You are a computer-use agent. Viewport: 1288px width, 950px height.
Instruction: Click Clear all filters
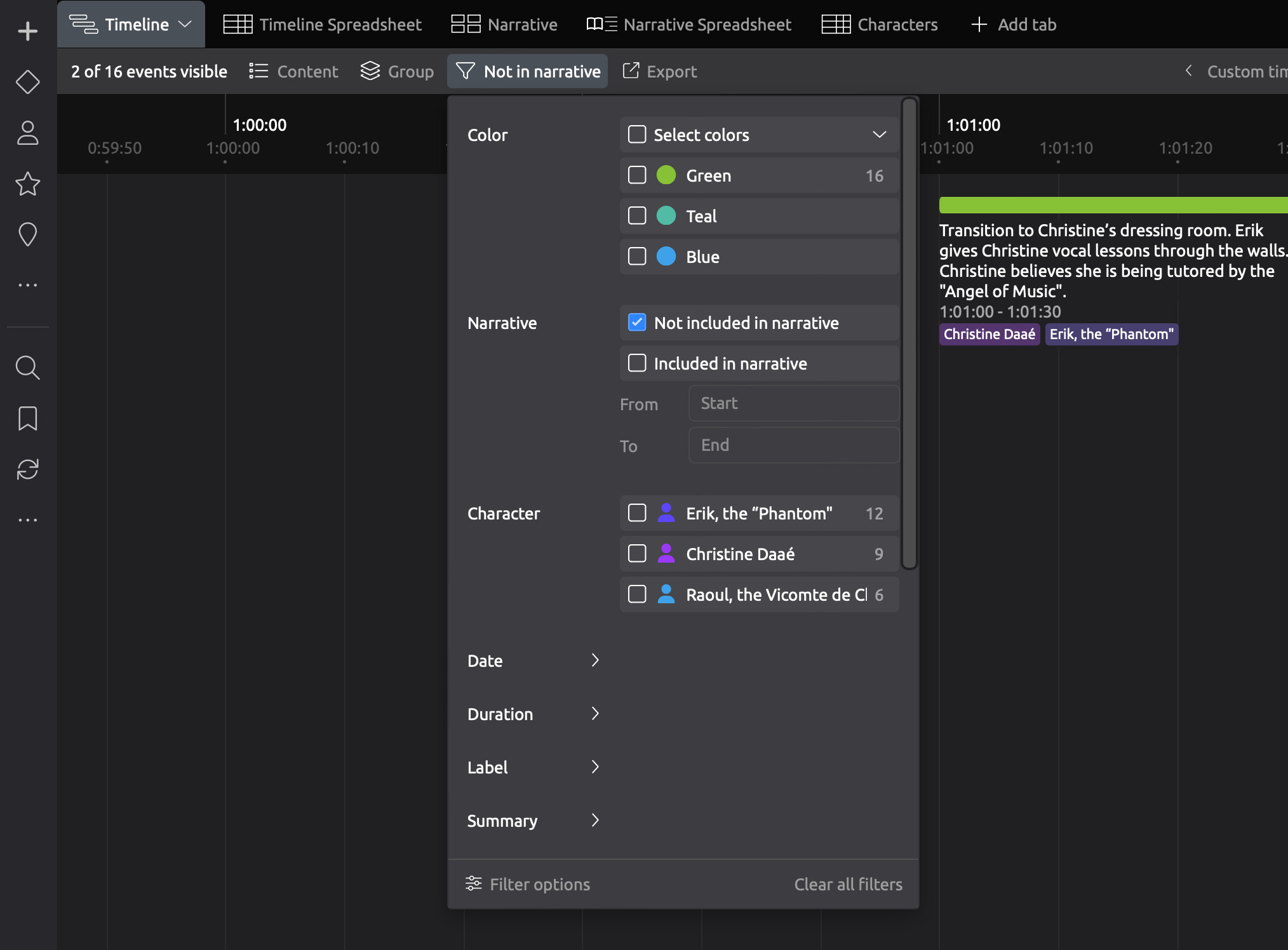point(848,884)
